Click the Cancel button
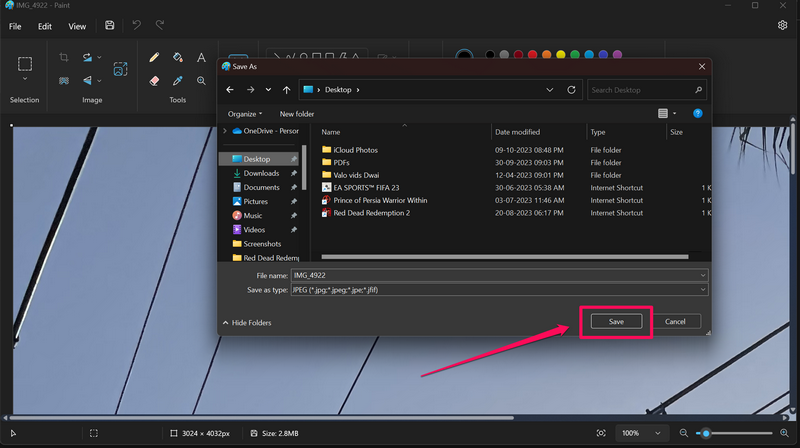Image resolution: width=800 pixels, height=448 pixels. click(x=675, y=321)
